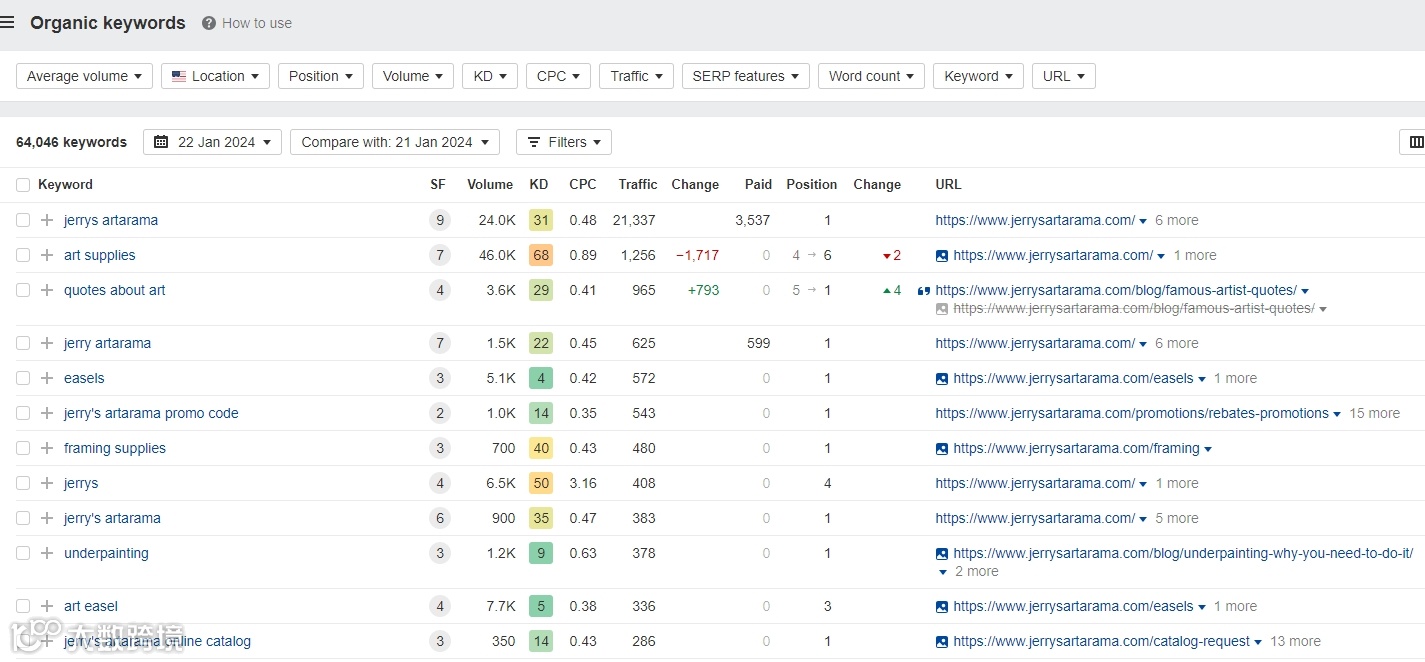The width and height of the screenshot is (1425, 662).
Task: Open the SERP features dropdown
Action: [x=746, y=76]
